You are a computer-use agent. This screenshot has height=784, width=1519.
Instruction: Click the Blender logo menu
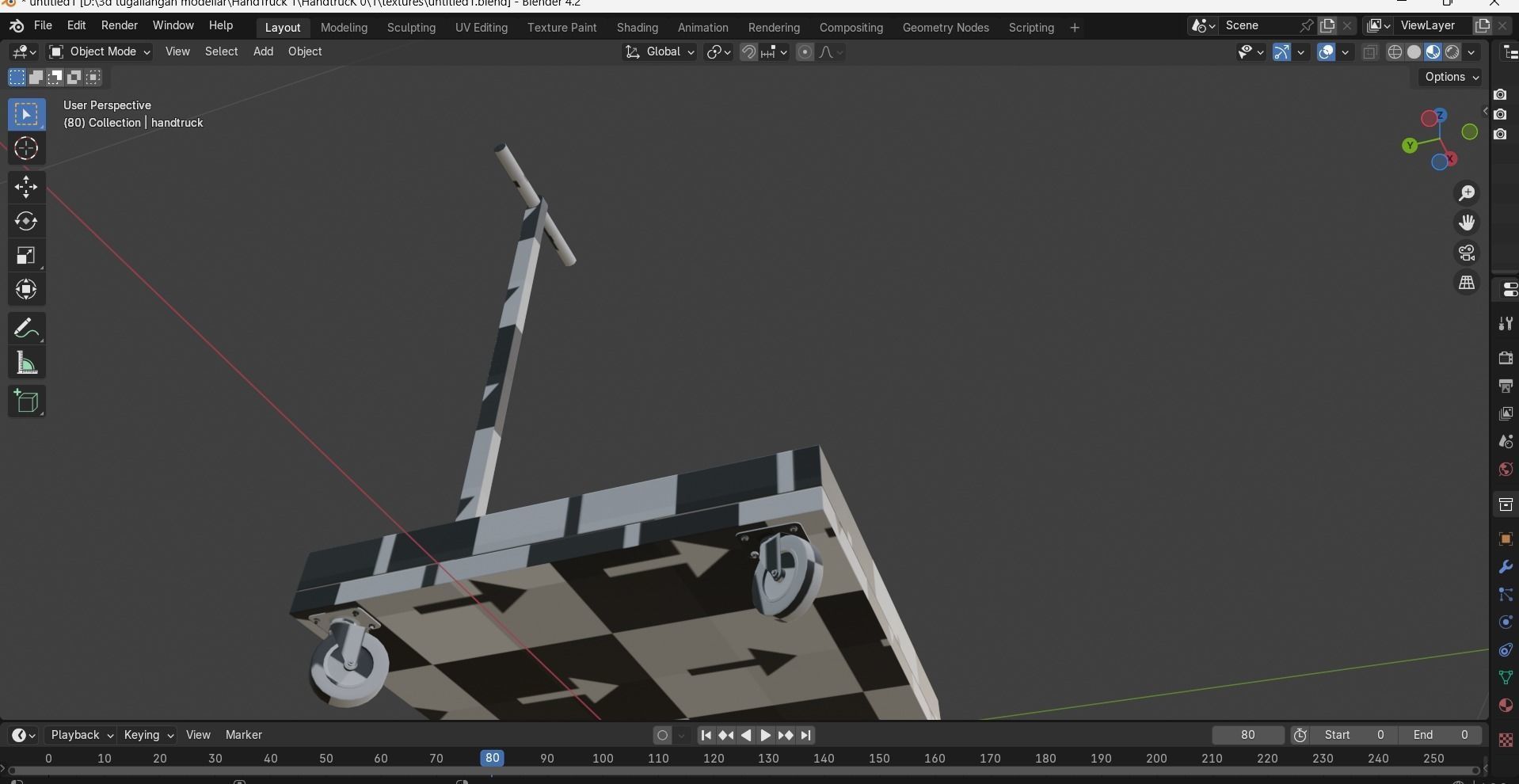16,26
